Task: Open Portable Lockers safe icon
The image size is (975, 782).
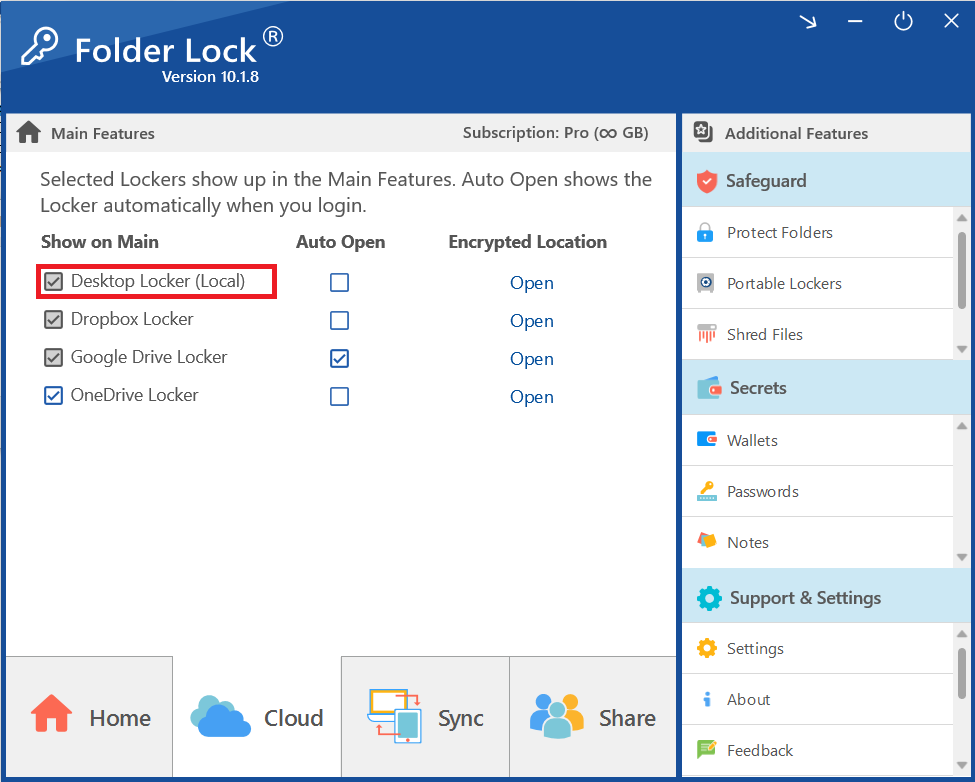Action: (706, 284)
